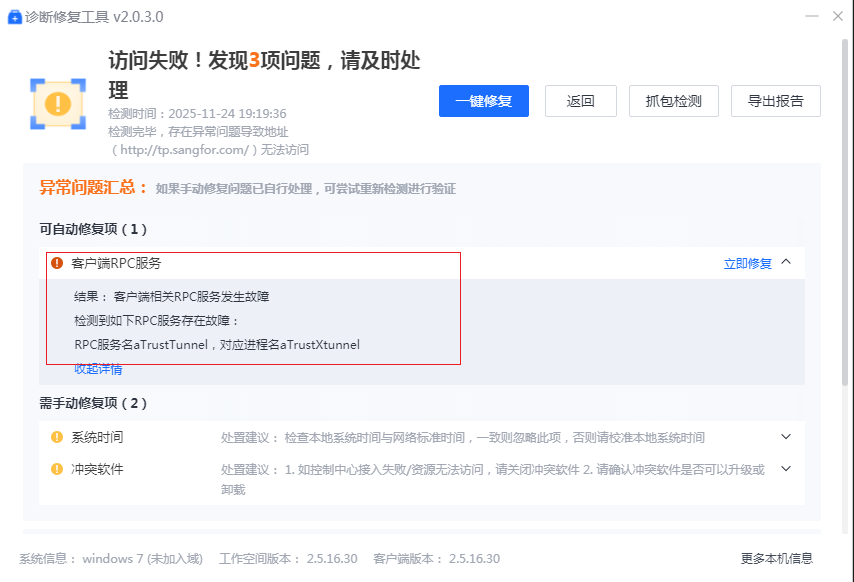Click the diagnostic tool app icon in title bar

coord(15,17)
